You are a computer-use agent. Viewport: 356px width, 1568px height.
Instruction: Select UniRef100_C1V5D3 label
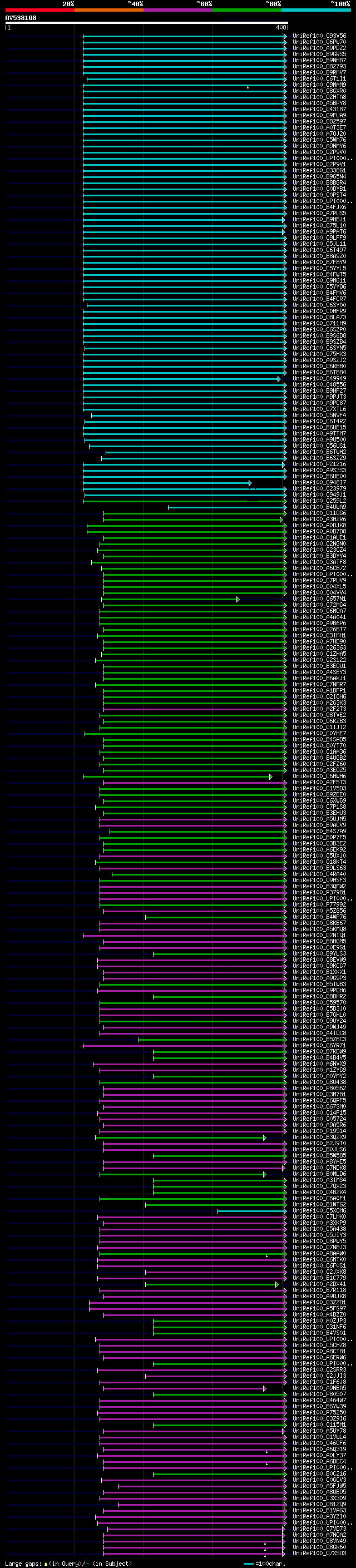[319, 789]
